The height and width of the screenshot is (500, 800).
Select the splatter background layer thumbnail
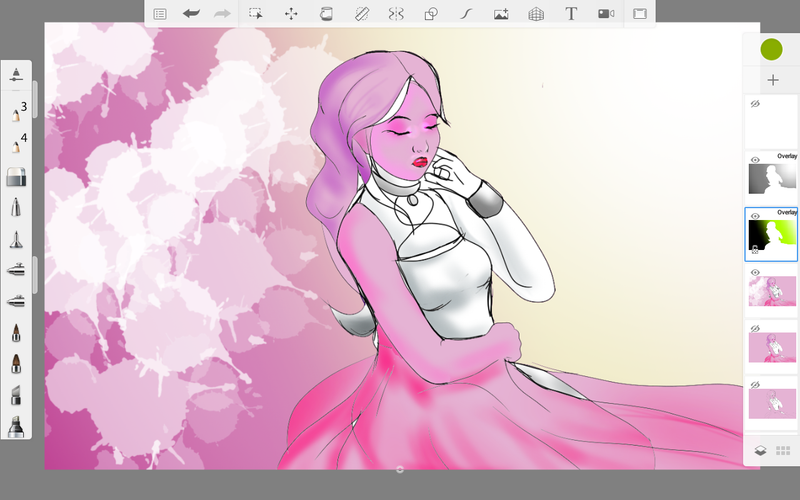click(x=772, y=291)
